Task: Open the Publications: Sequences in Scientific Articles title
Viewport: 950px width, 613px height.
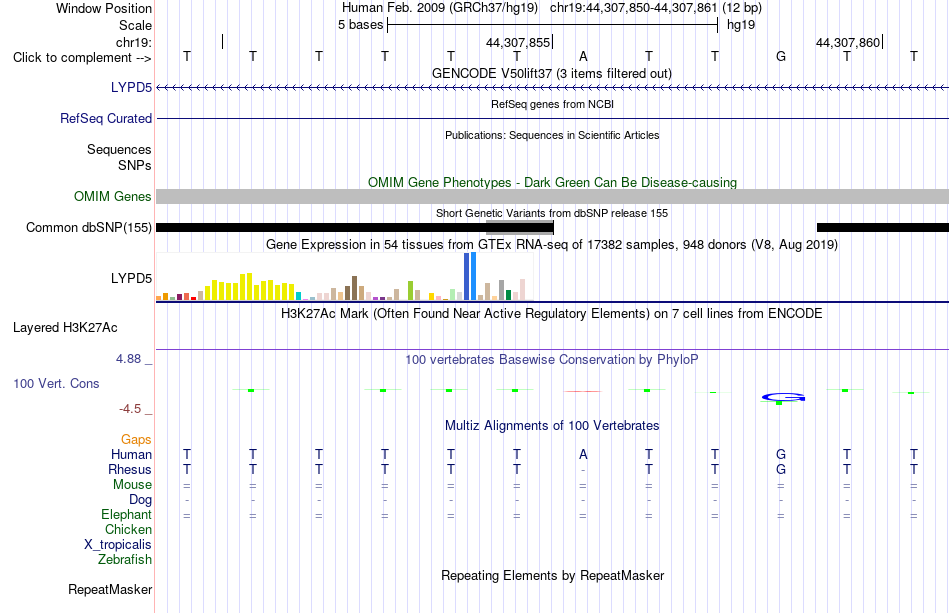Action: (x=552, y=135)
